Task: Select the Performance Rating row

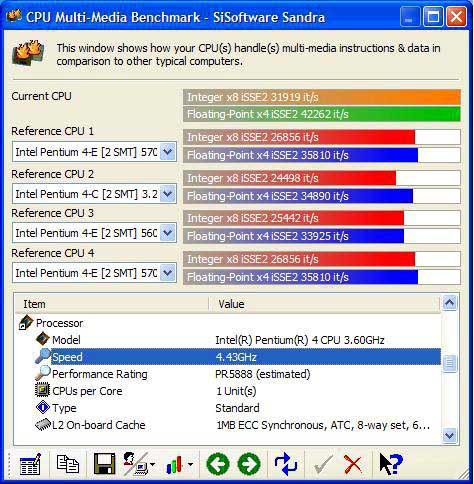Action: tap(228, 374)
